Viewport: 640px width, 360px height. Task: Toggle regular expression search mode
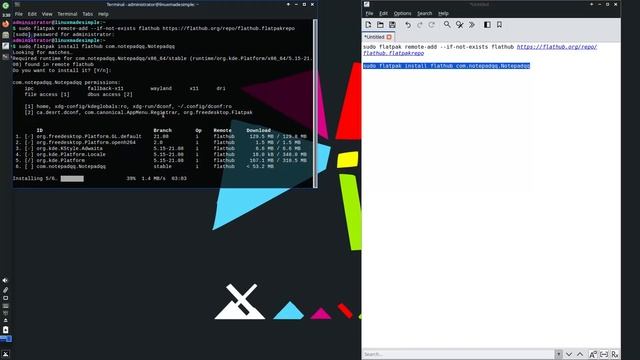(615, 354)
